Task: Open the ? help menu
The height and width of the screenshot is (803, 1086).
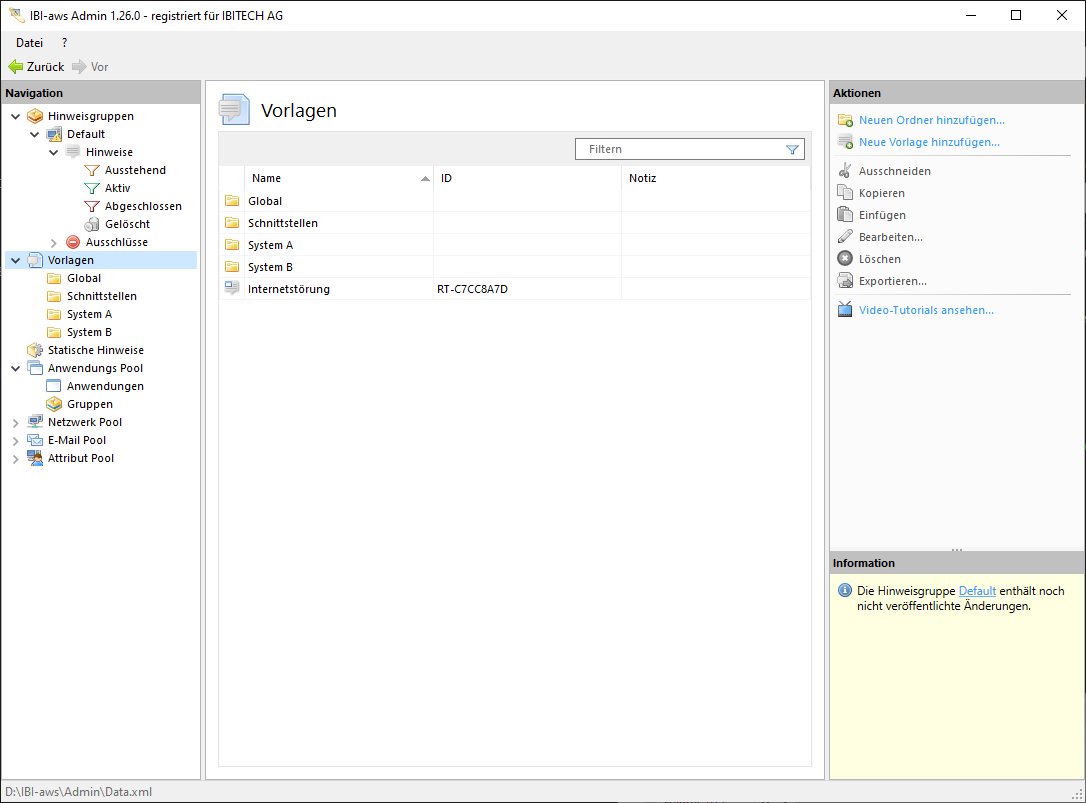Action: pyautogui.click(x=64, y=43)
